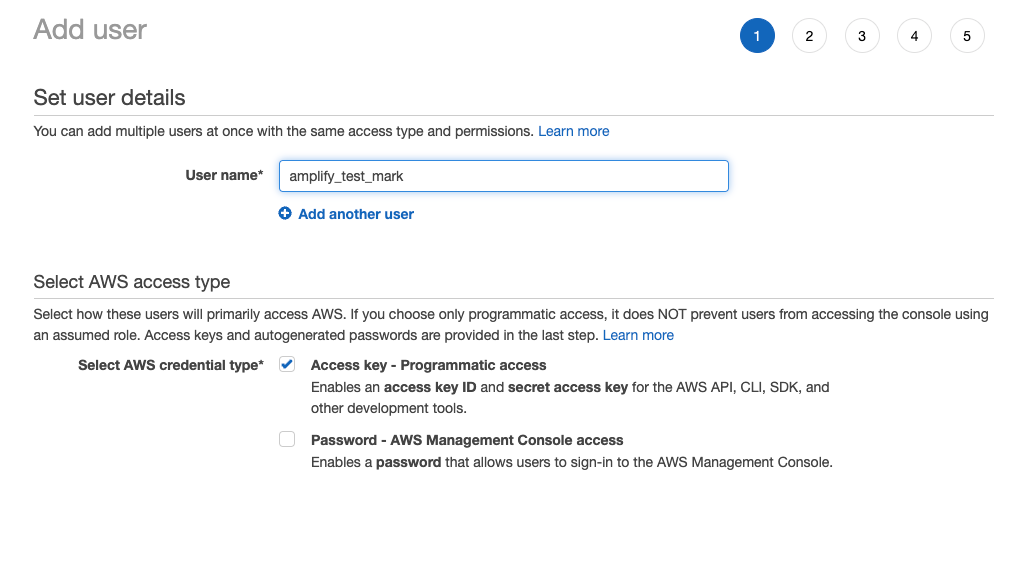Click the amplify_test_mark user name field
This screenshot has width=1017, height=567.
(x=503, y=176)
